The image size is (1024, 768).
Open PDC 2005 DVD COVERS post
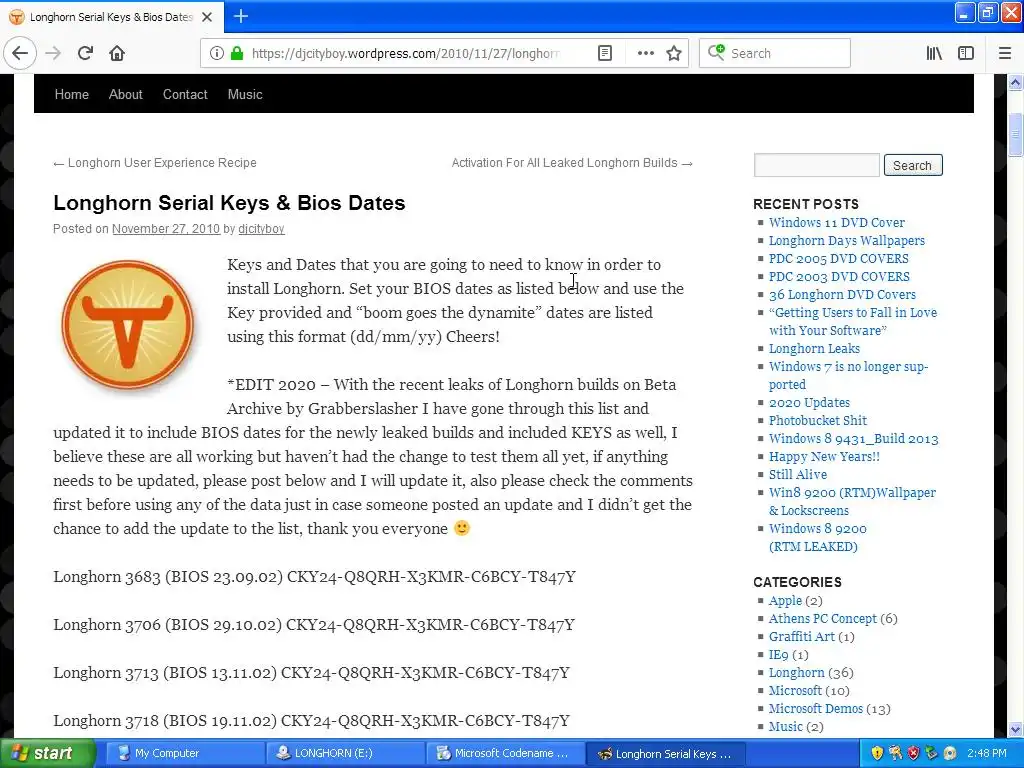[839, 259]
